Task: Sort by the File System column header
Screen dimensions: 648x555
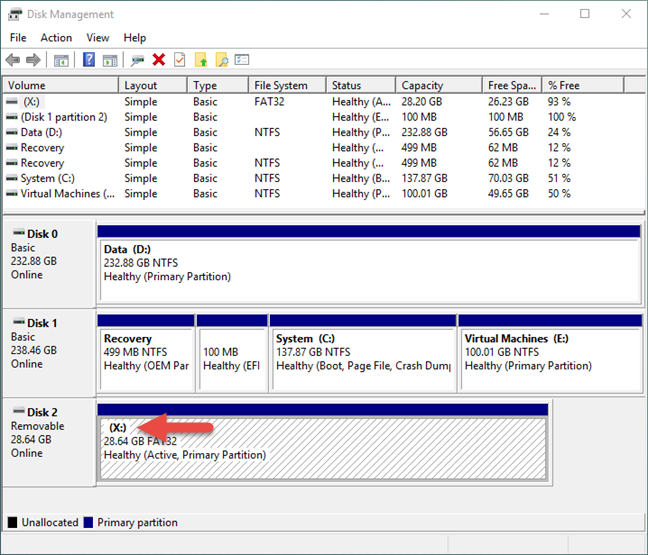Action: [x=287, y=85]
